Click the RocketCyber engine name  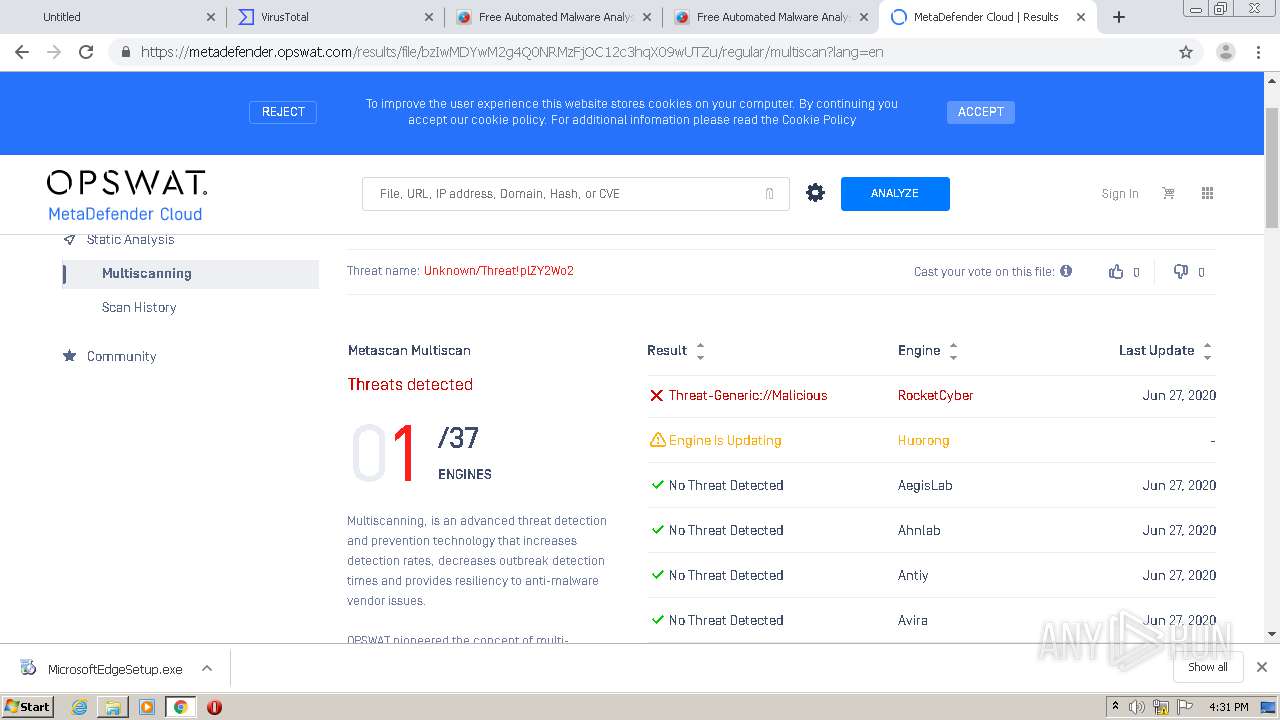936,395
